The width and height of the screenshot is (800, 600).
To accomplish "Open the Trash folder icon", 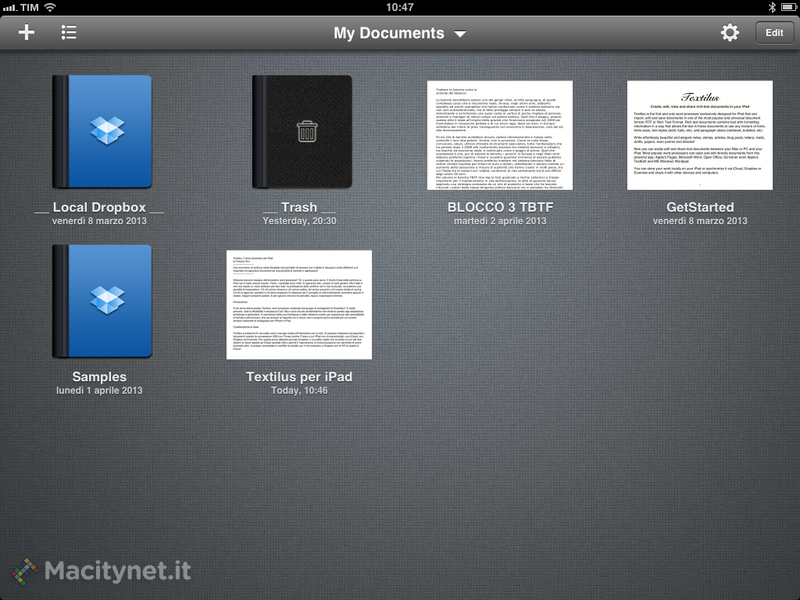I will [x=302, y=132].
